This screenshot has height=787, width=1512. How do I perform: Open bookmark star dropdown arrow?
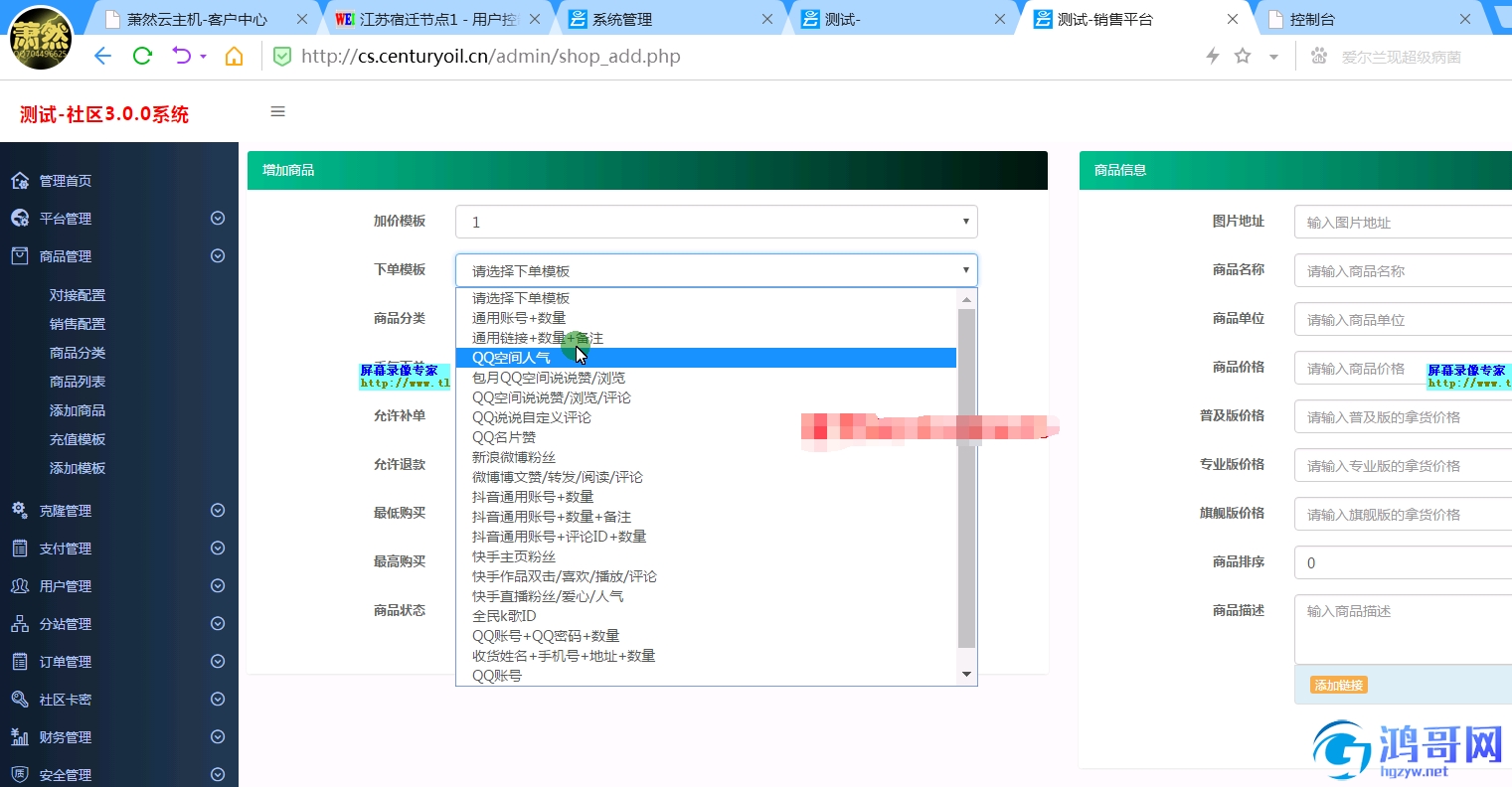tap(1273, 58)
